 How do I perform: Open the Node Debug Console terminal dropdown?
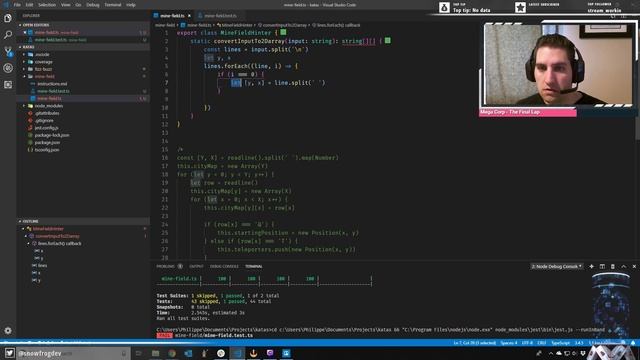tap(556, 267)
